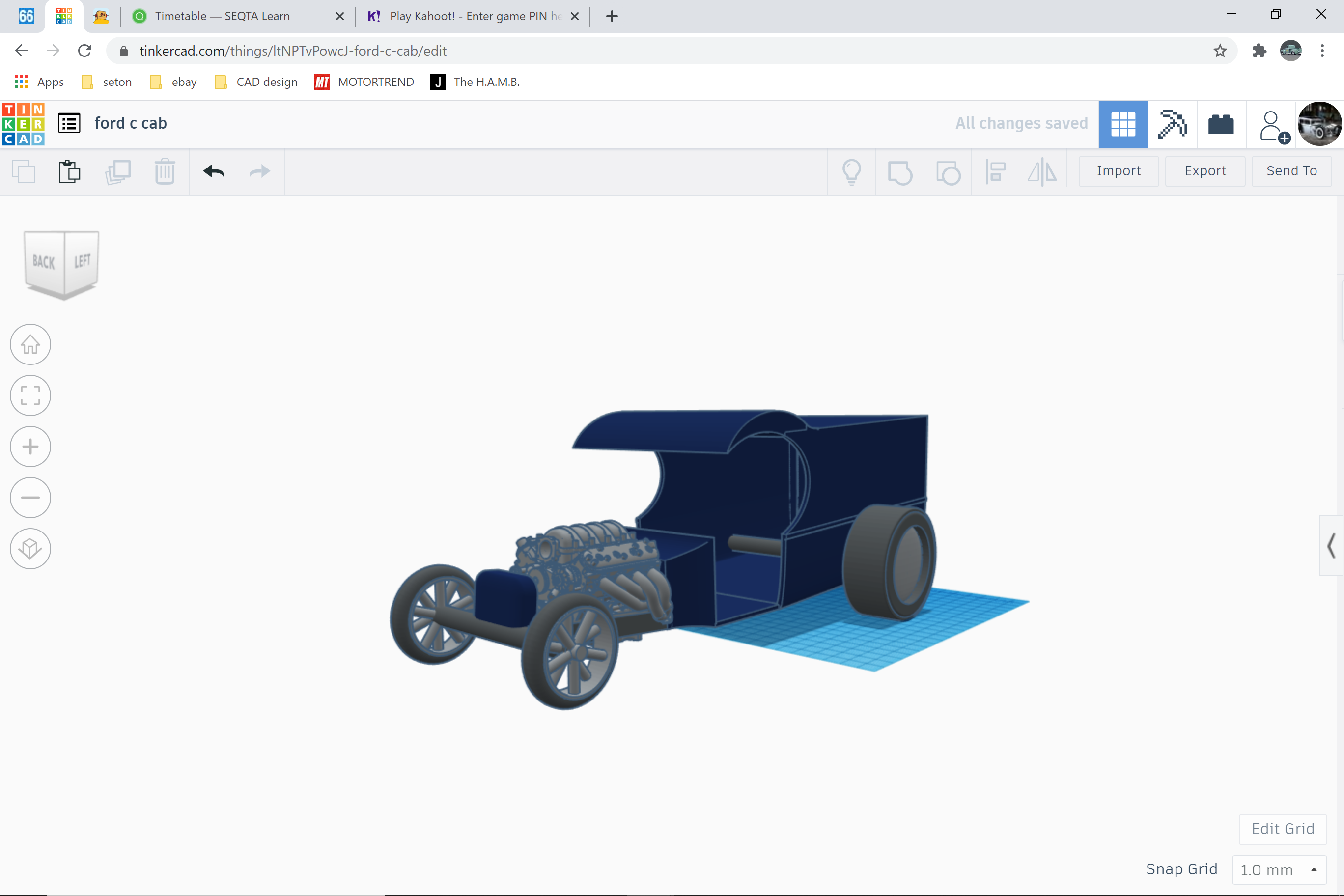
Task: Close the Play Kahoot tab
Action: (x=575, y=16)
